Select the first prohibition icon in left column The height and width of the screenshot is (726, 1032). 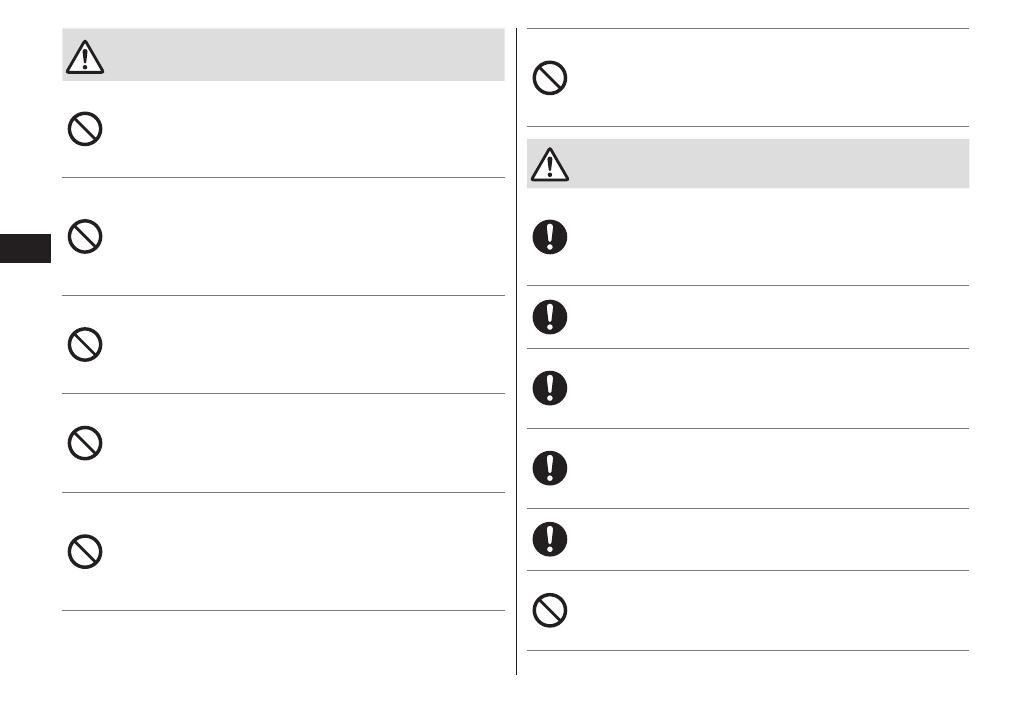(85, 129)
